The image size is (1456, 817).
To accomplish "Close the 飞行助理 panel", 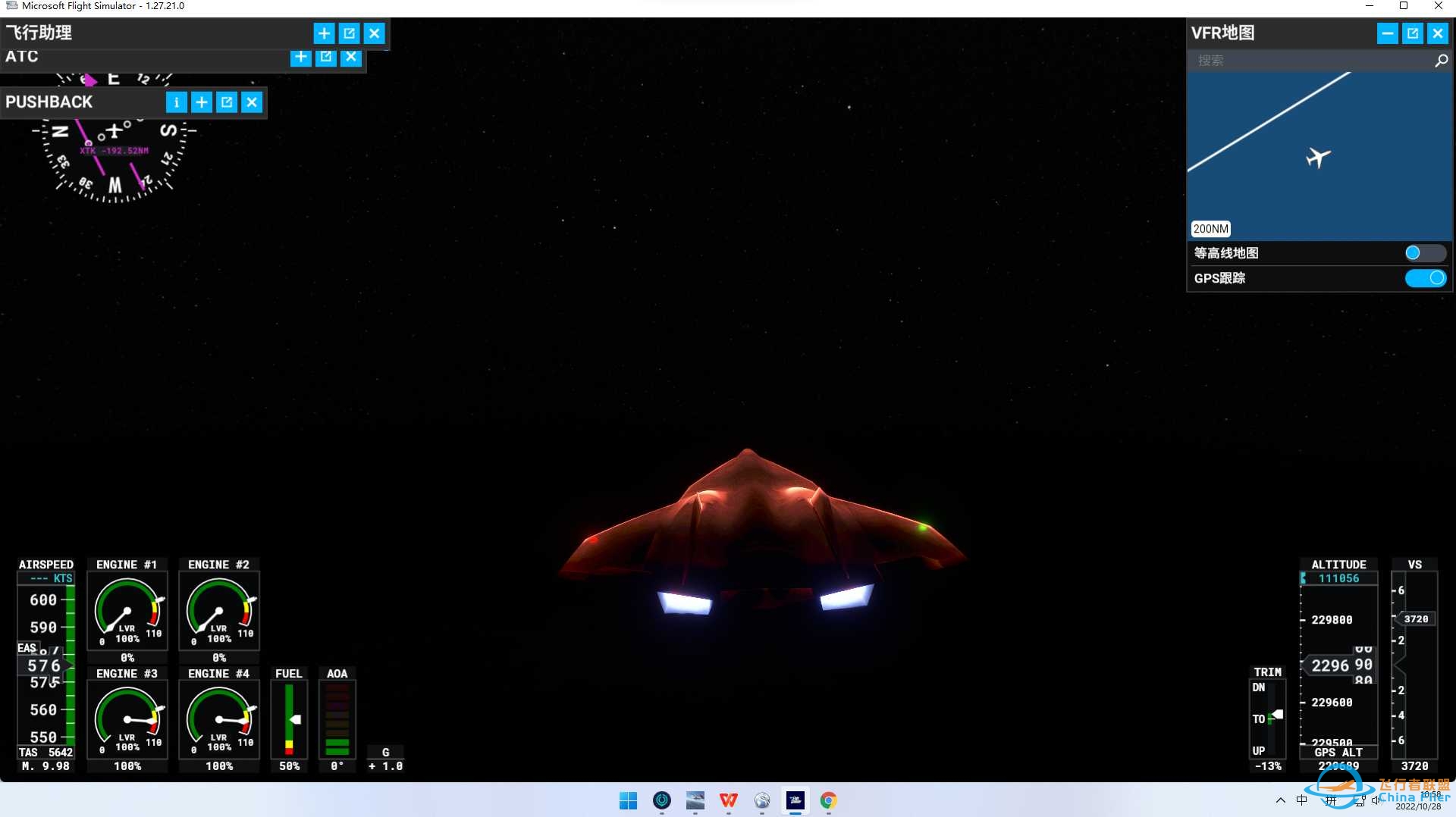I will 375,33.
